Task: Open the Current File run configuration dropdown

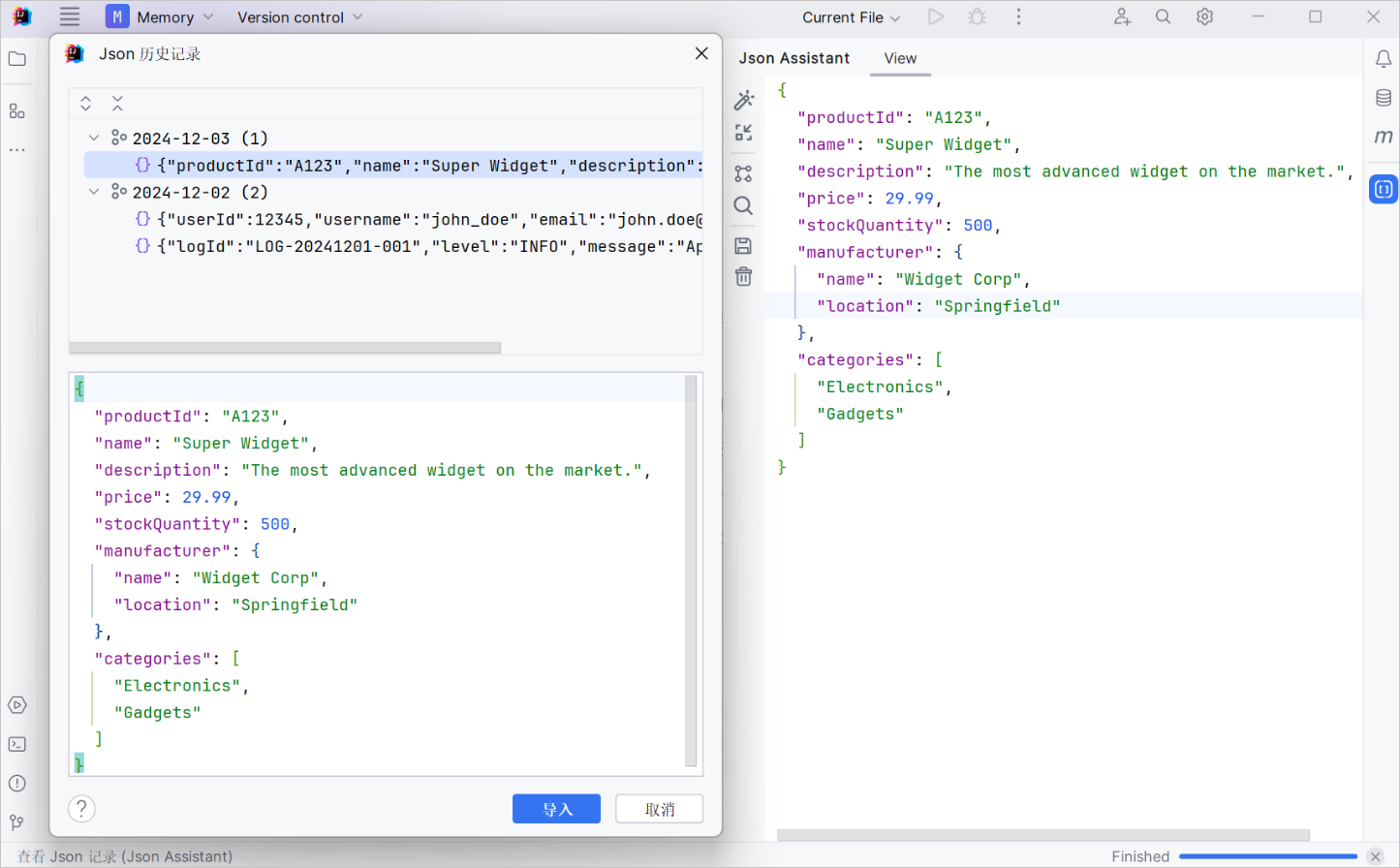Action: [851, 17]
